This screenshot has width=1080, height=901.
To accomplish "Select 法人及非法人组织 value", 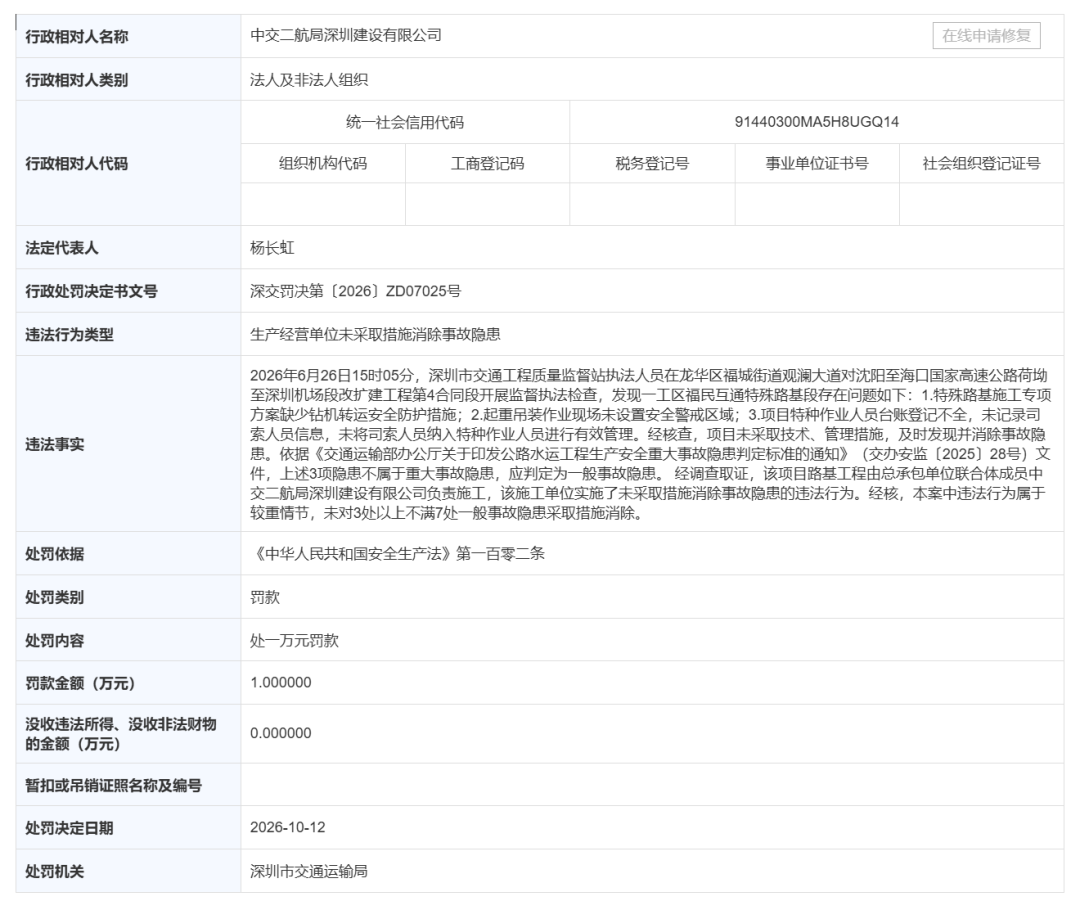I will coord(309,80).
